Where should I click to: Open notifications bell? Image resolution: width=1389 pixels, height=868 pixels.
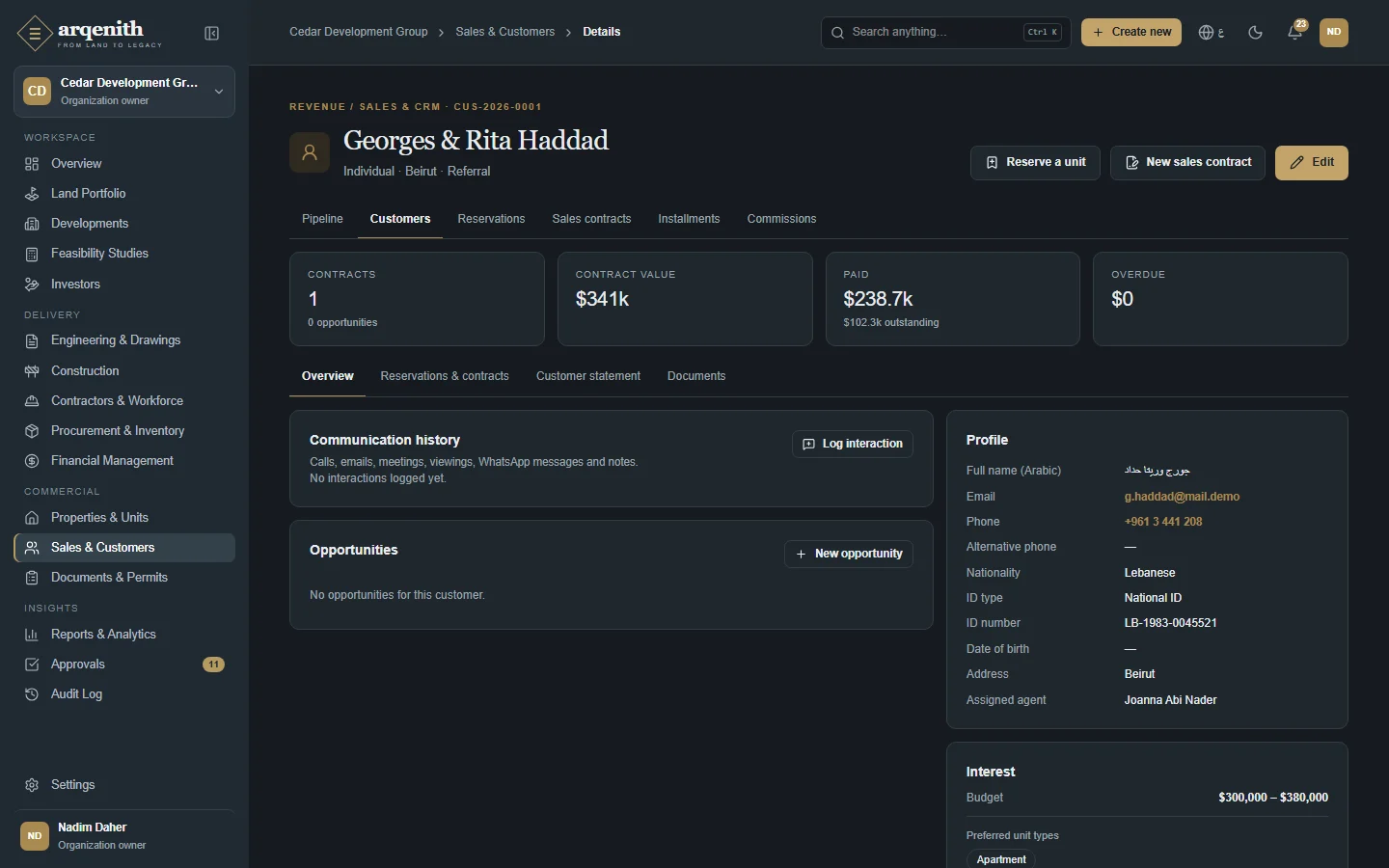(1295, 33)
